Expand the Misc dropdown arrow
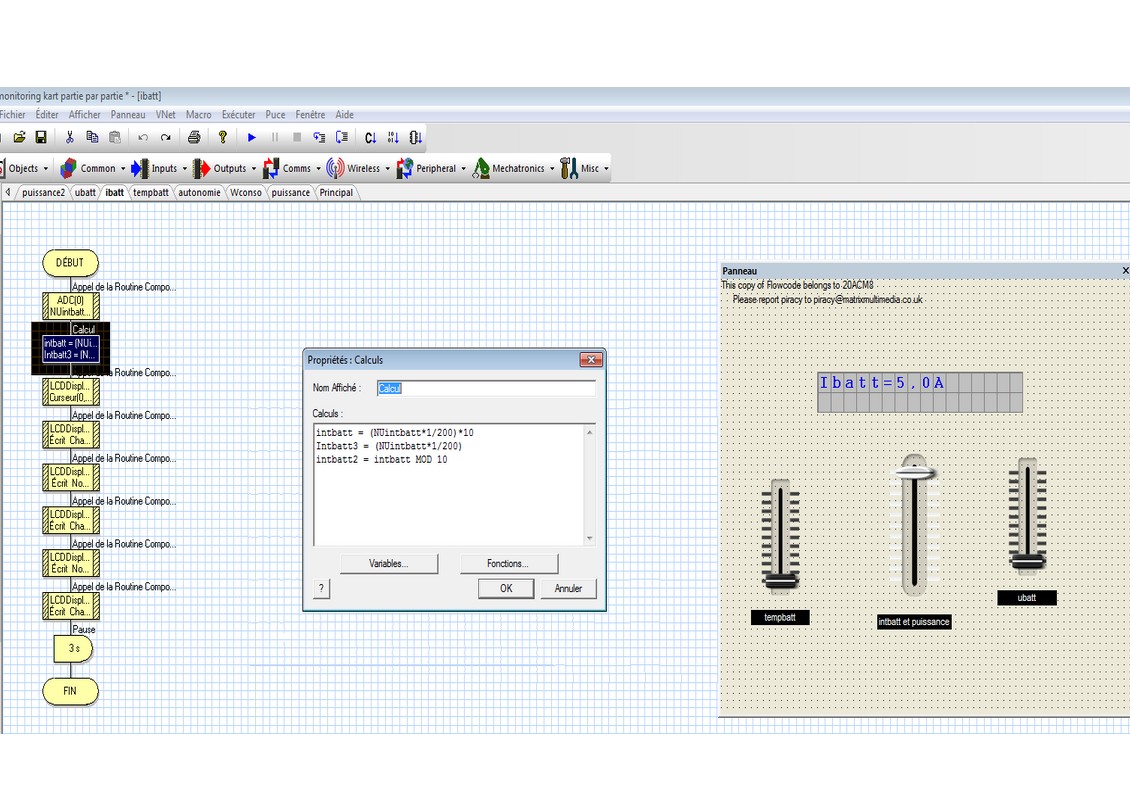 point(606,169)
